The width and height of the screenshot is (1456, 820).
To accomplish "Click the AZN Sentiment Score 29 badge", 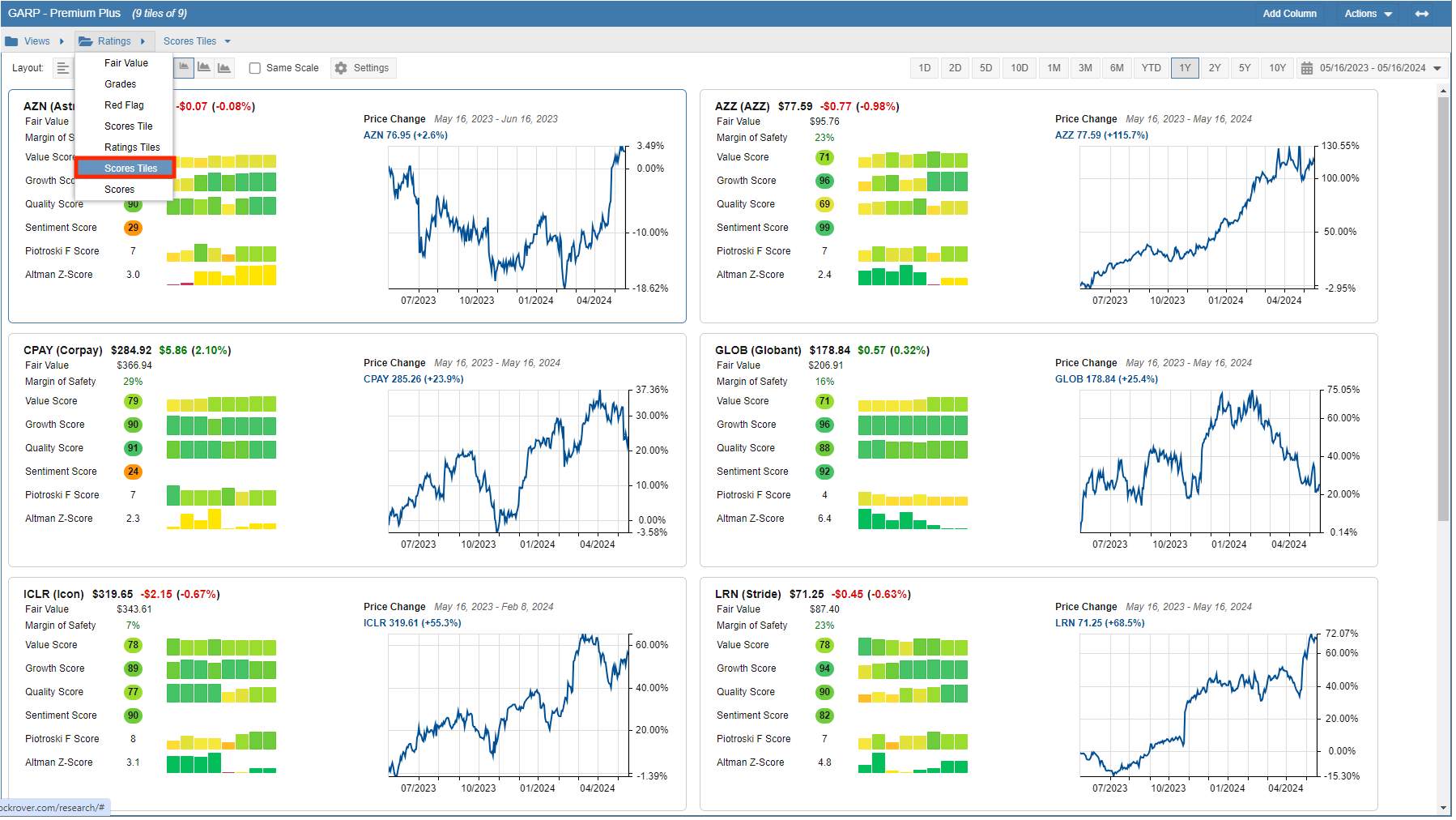I will (133, 228).
